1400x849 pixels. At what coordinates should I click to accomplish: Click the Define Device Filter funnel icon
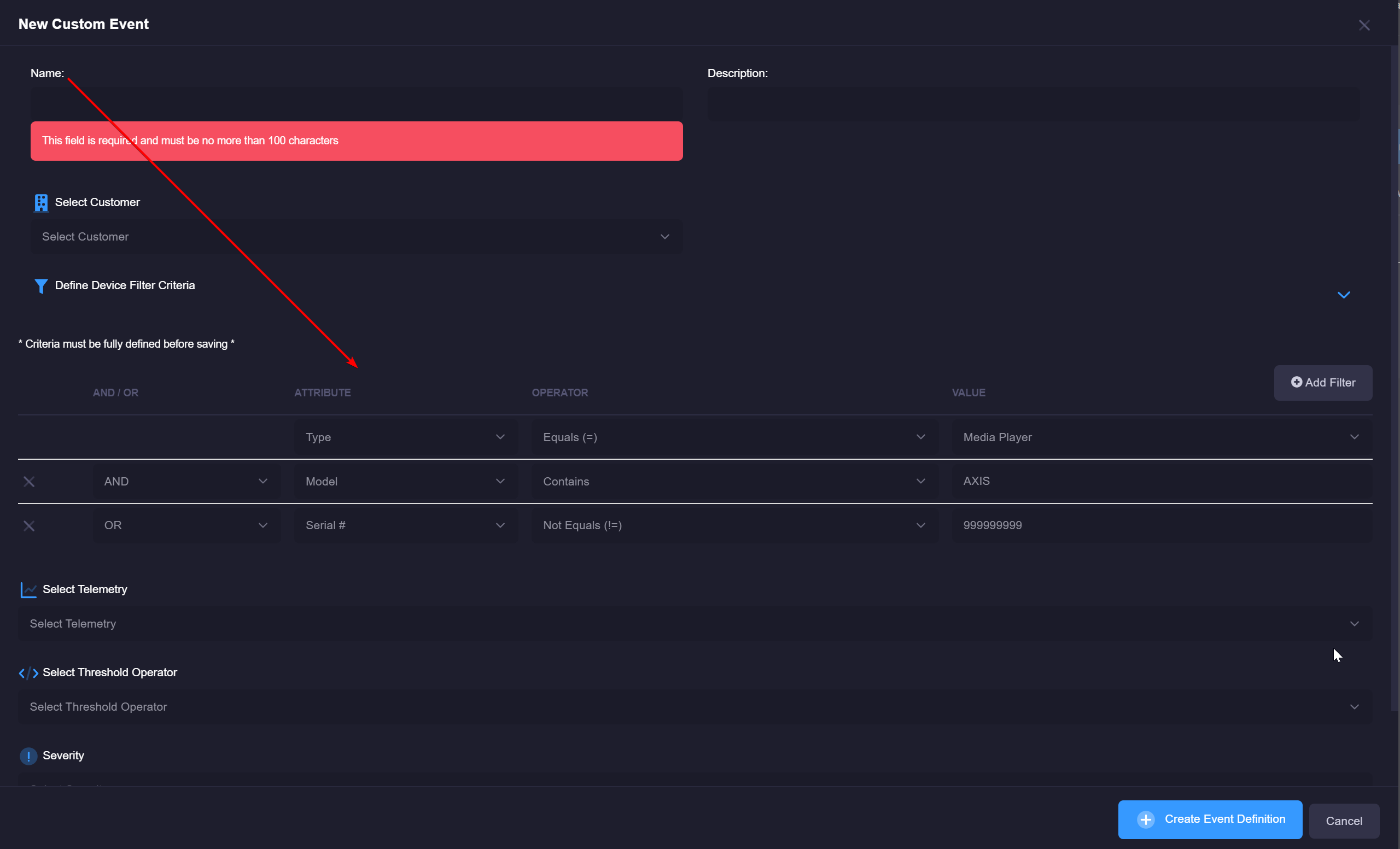(x=41, y=286)
